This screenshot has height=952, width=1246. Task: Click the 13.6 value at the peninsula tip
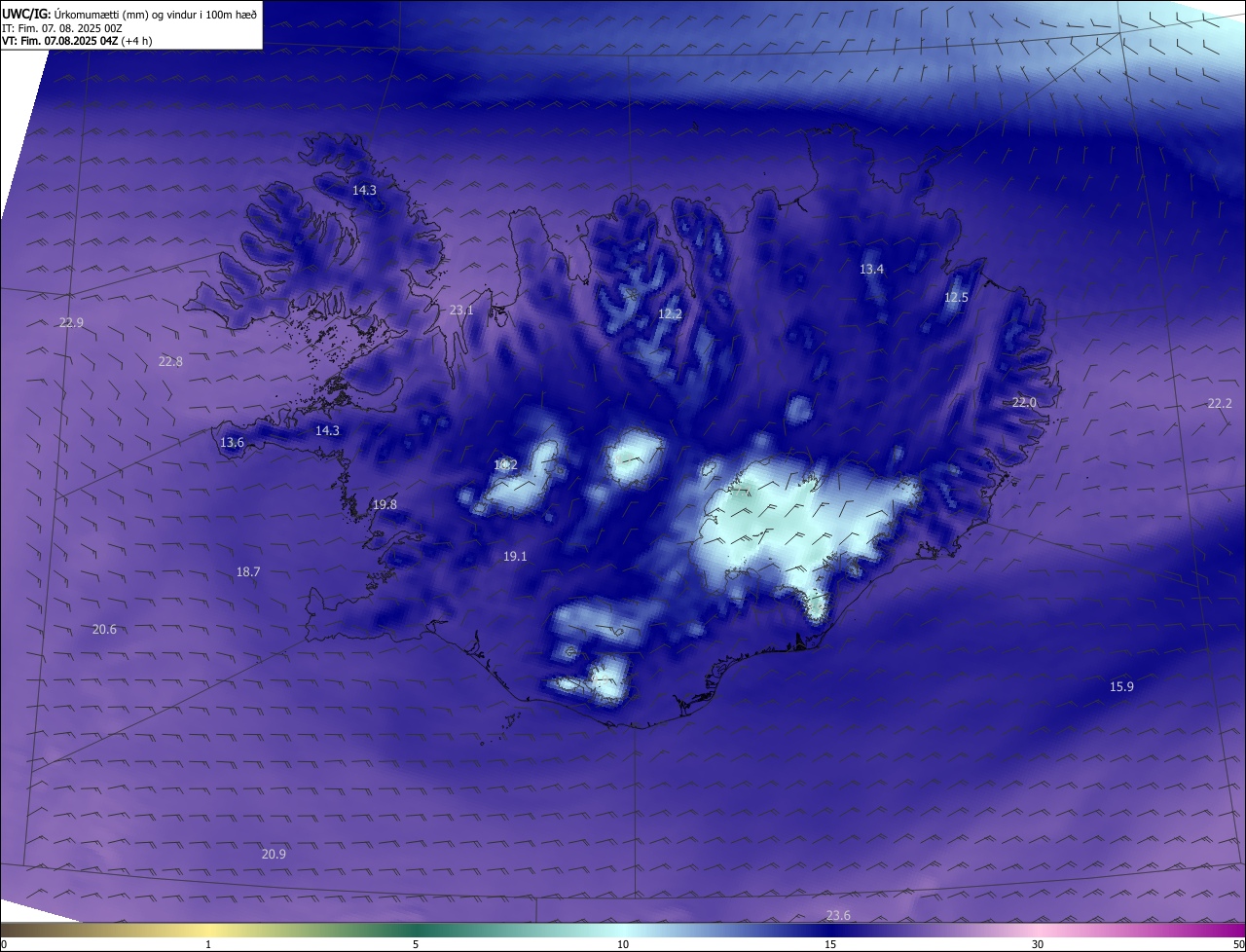pyautogui.click(x=232, y=442)
